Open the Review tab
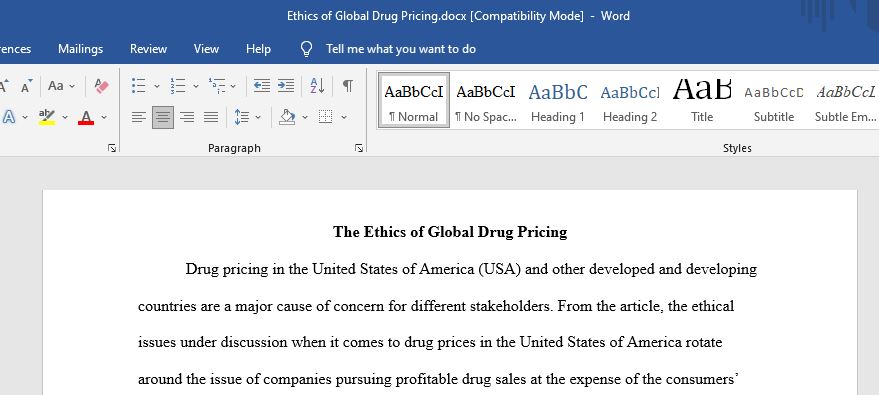879x395 pixels. (x=149, y=49)
